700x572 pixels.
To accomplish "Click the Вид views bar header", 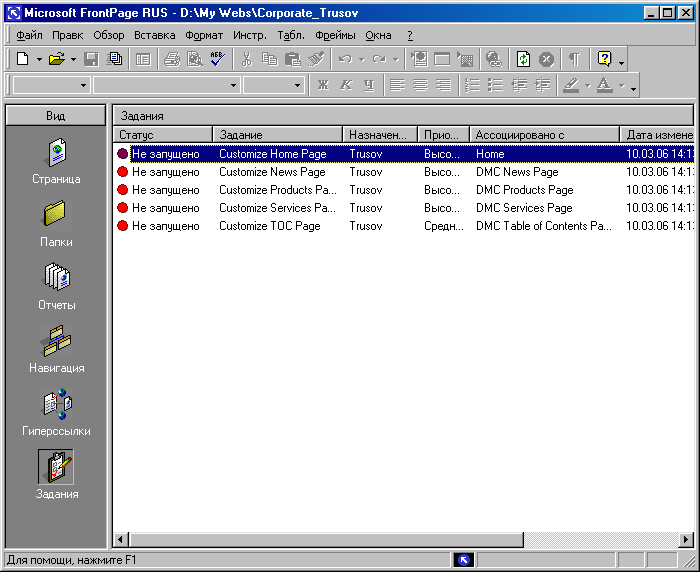I will [56, 116].
